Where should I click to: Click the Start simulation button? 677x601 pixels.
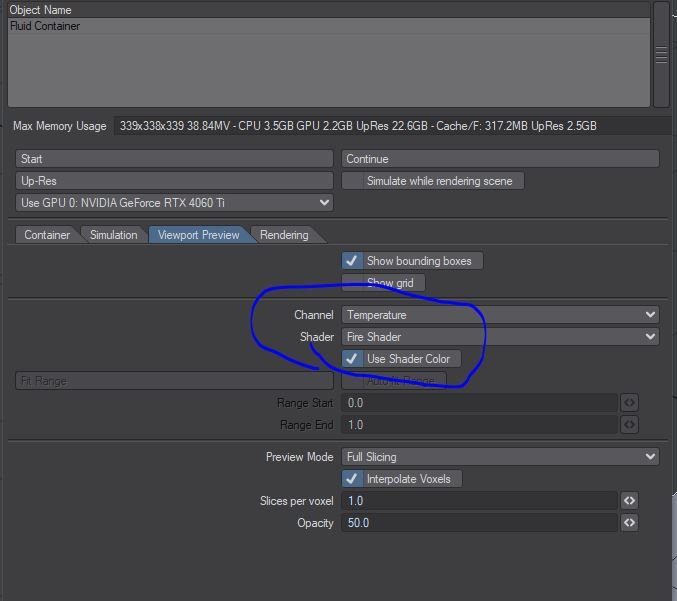pyautogui.click(x=174, y=159)
